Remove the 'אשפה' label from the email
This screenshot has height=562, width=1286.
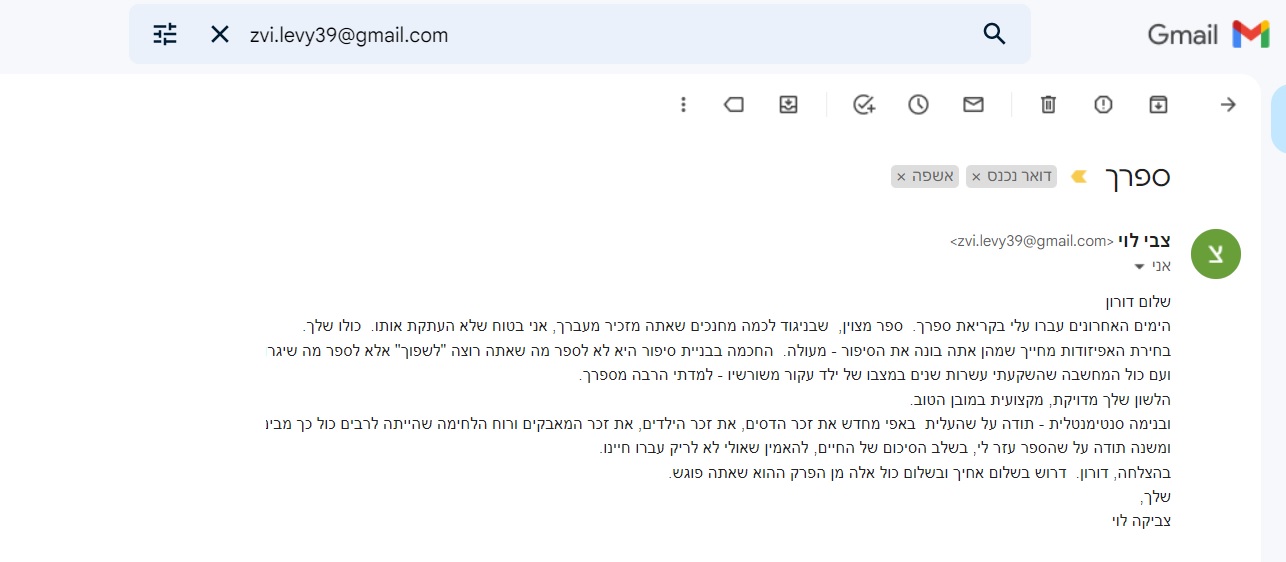tap(901, 177)
